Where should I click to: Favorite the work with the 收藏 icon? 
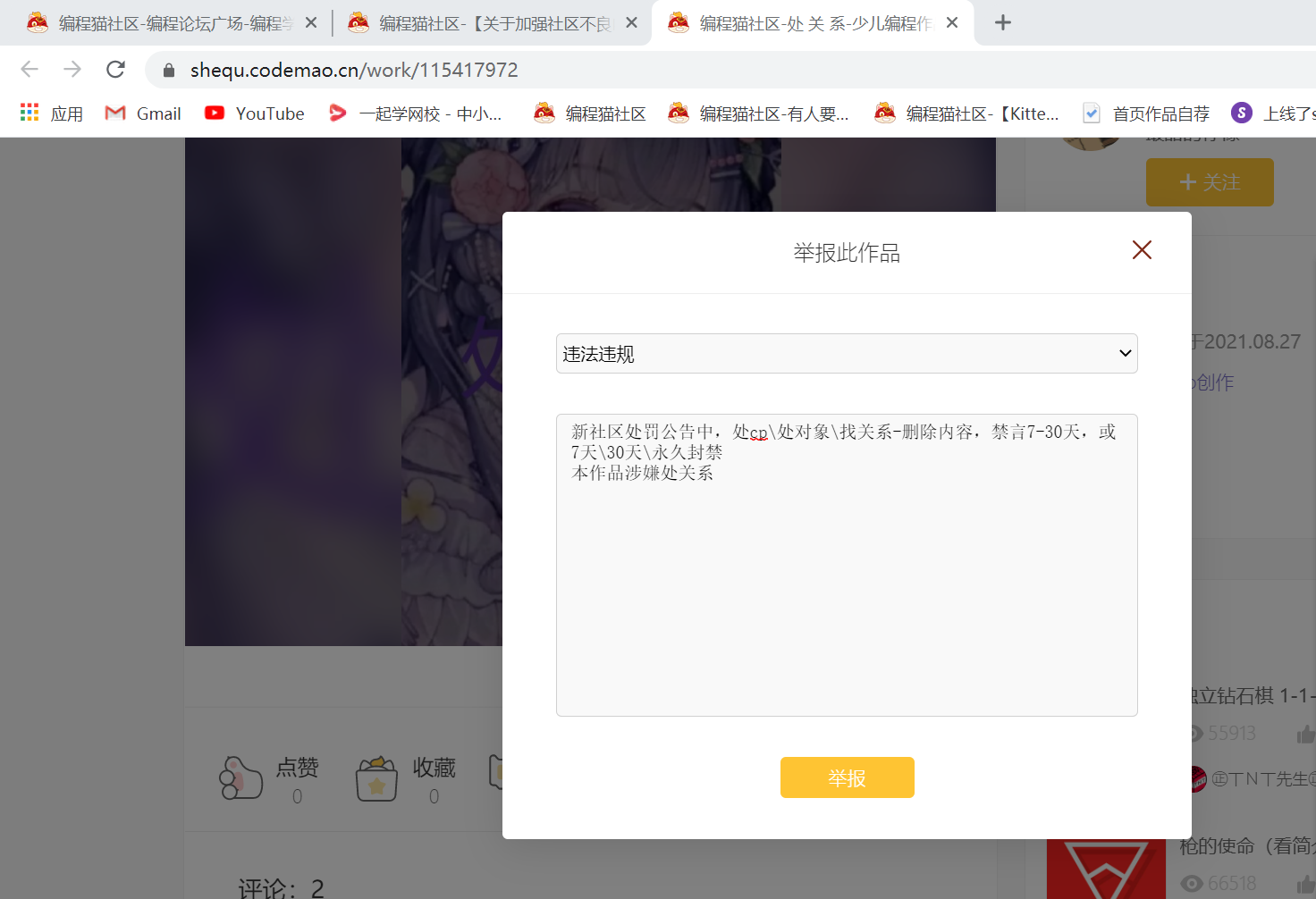point(376,778)
